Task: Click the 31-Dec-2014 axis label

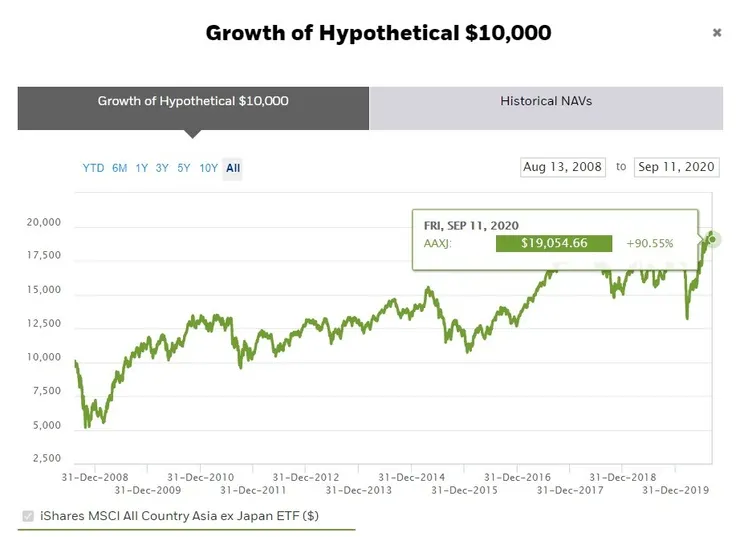Action: coord(411,477)
